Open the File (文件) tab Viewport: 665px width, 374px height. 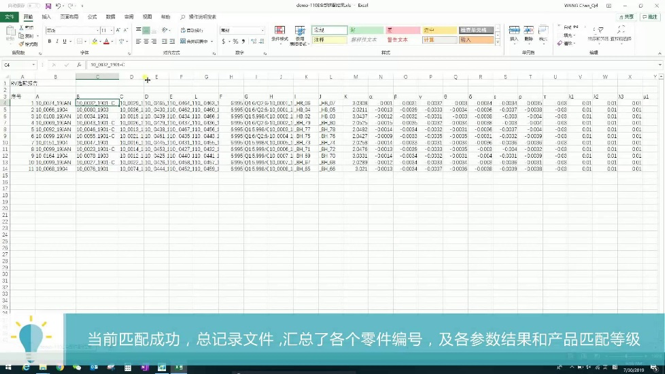click(x=9, y=17)
